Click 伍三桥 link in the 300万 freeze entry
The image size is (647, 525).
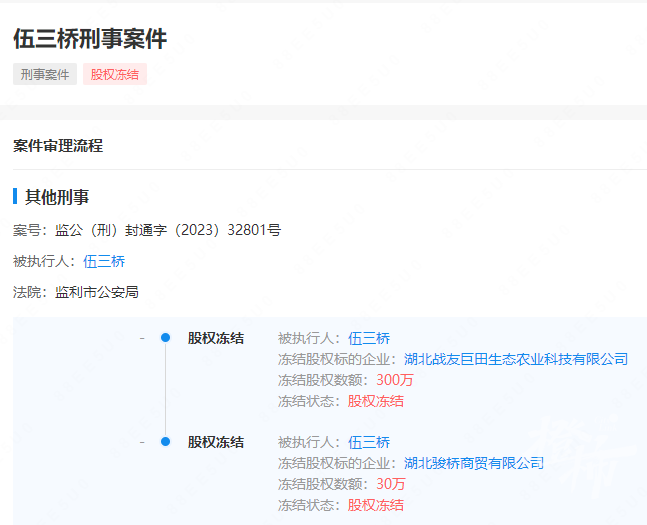point(369,338)
